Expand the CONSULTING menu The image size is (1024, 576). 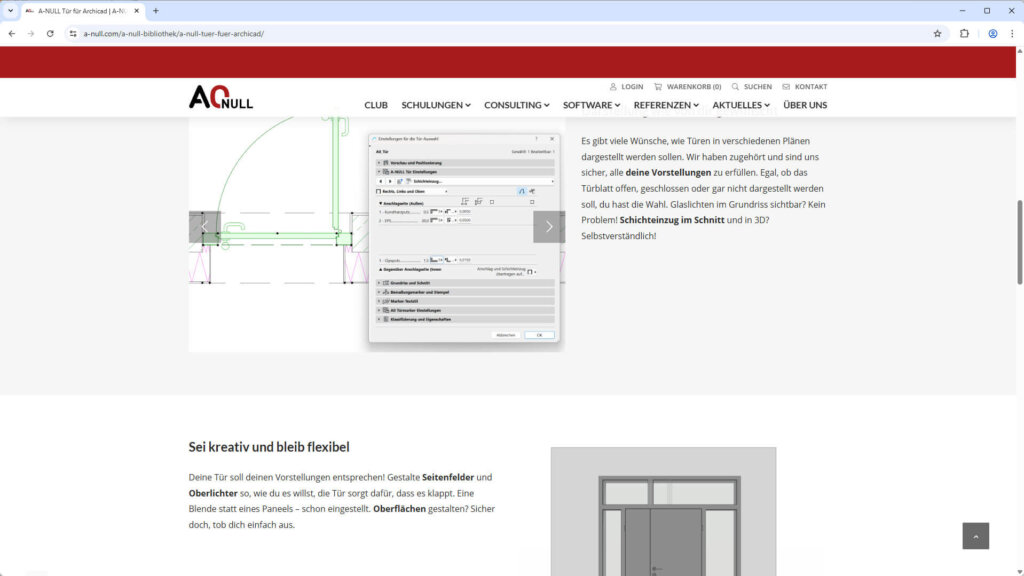pyautogui.click(x=517, y=104)
